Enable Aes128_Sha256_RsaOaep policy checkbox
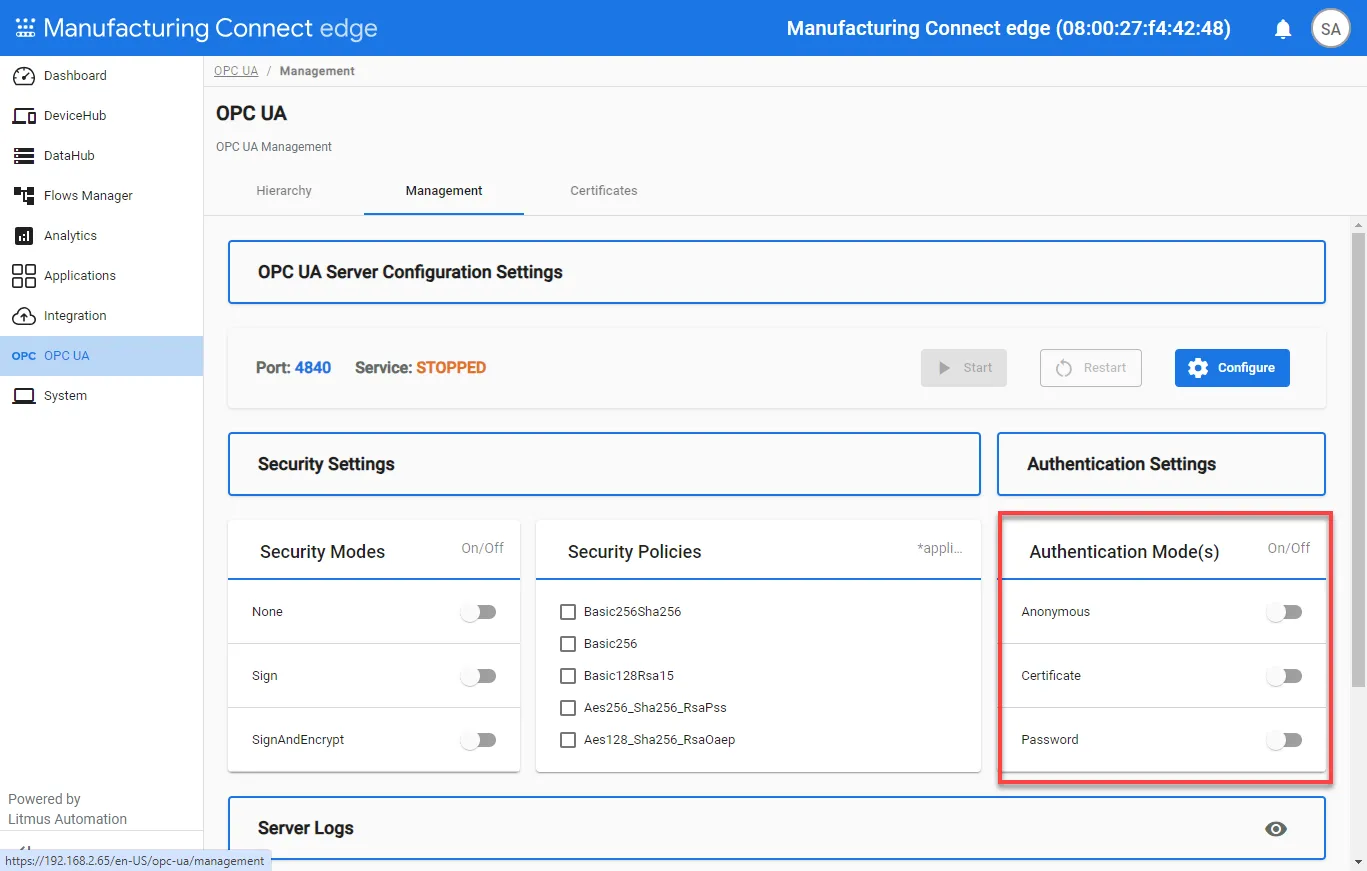1367x871 pixels. coord(568,740)
